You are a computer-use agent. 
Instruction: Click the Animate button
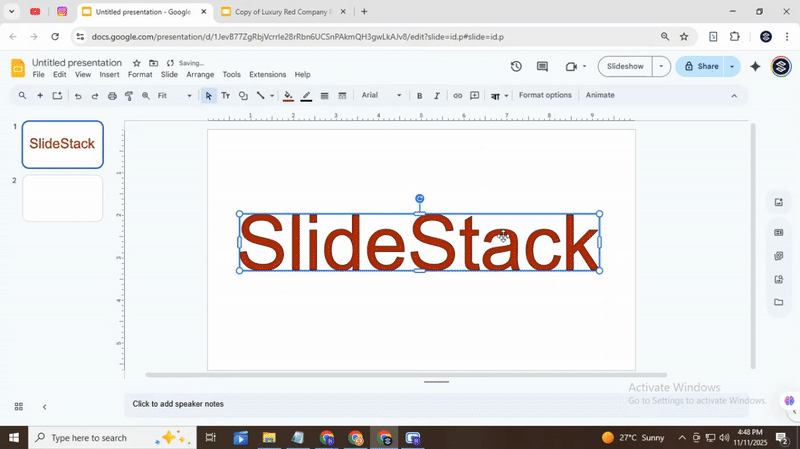click(x=600, y=96)
